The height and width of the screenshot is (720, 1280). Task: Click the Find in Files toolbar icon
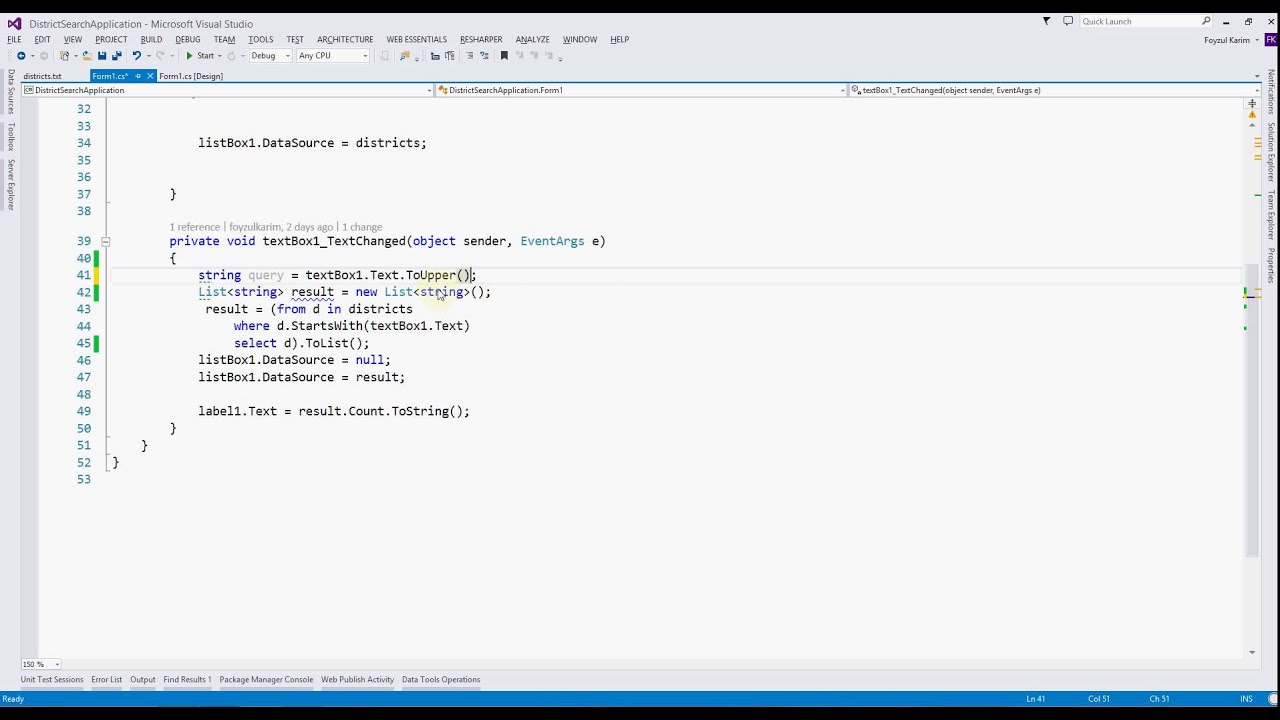pyautogui.click(x=406, y=56)
